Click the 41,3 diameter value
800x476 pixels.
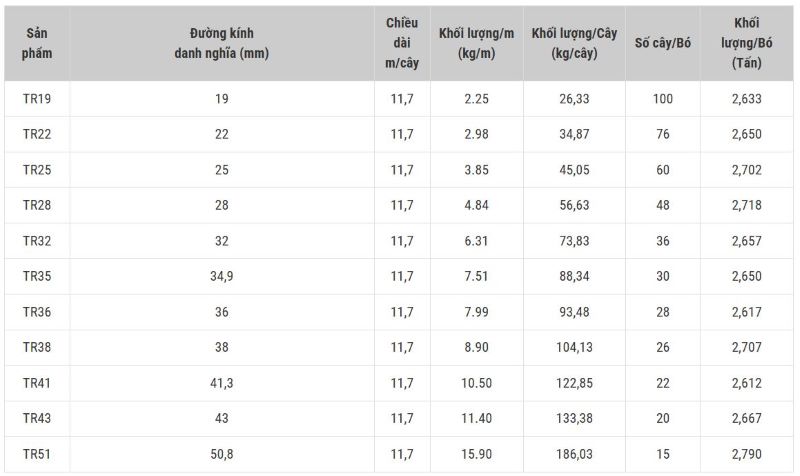click(221, 383)
